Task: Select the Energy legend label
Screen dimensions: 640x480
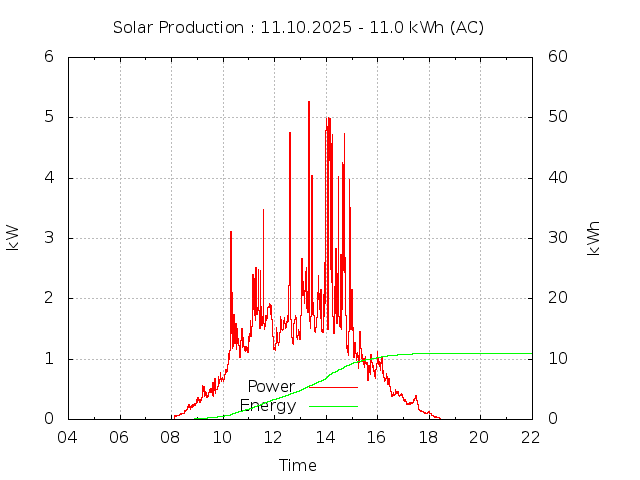Action: click(x=268, y=405)
